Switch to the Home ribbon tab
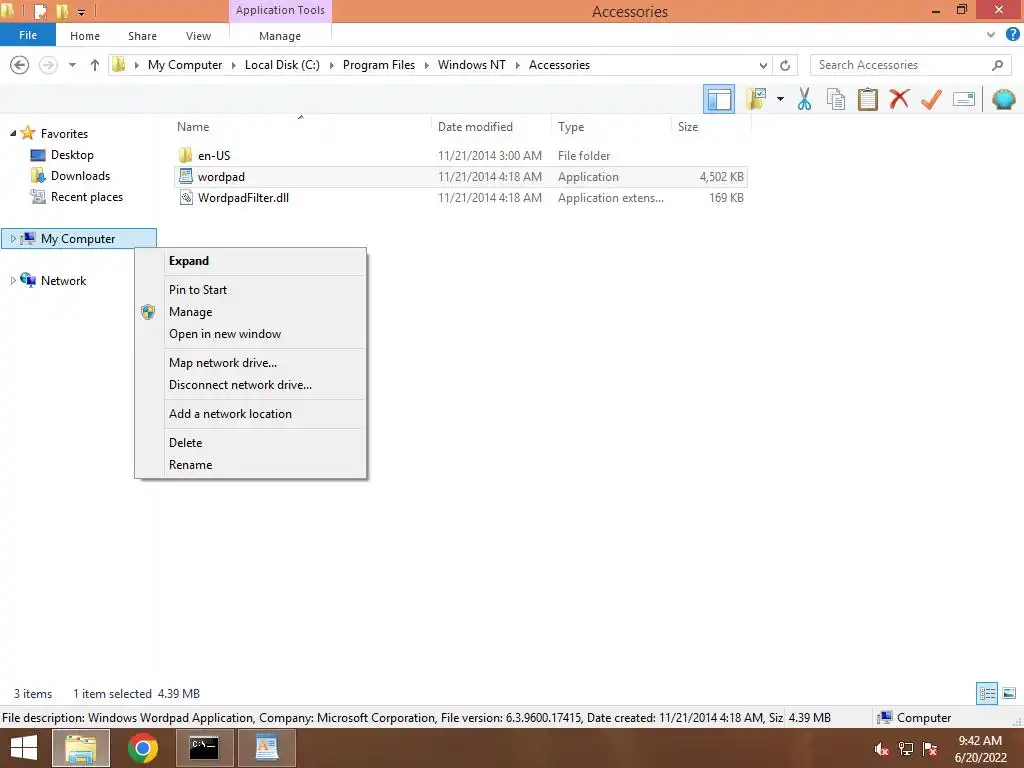The height and width of the screenshot is (768, 1024). click(85, 36)
